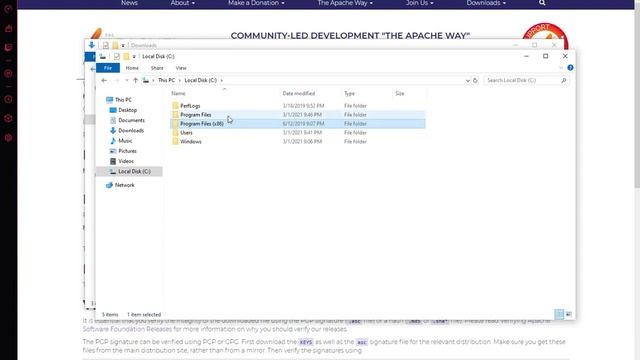
Task: Click the Refresh button beside address bar
Action: (x=475, y=80)
